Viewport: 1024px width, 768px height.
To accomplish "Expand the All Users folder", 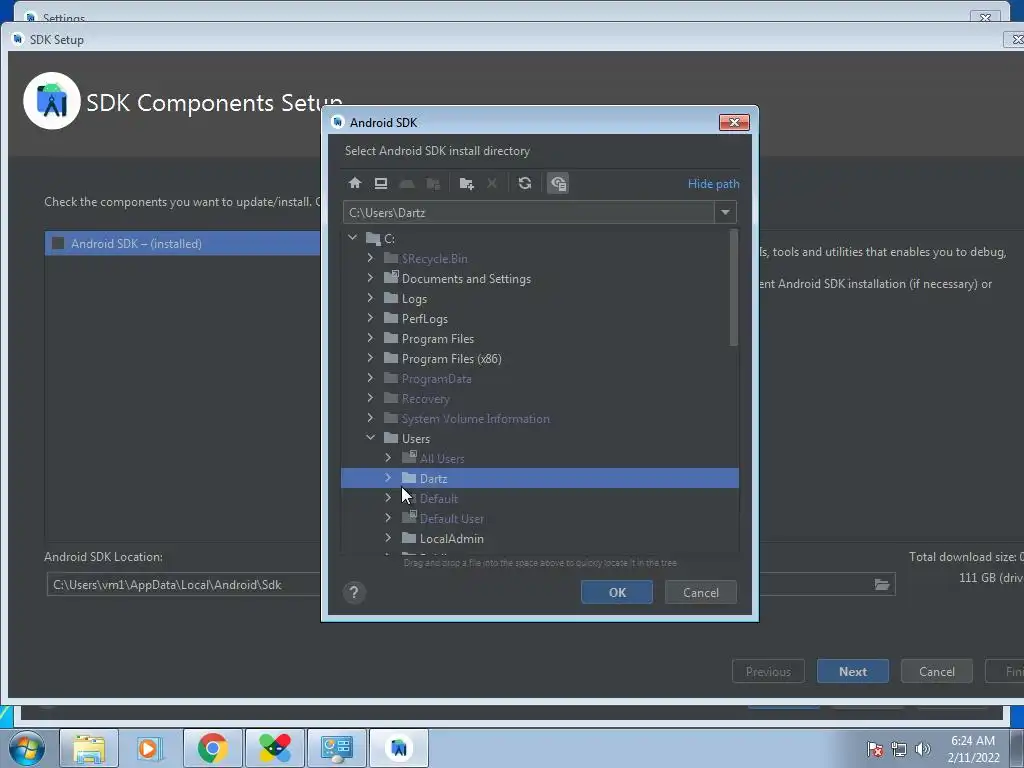I will click(388, 458).
